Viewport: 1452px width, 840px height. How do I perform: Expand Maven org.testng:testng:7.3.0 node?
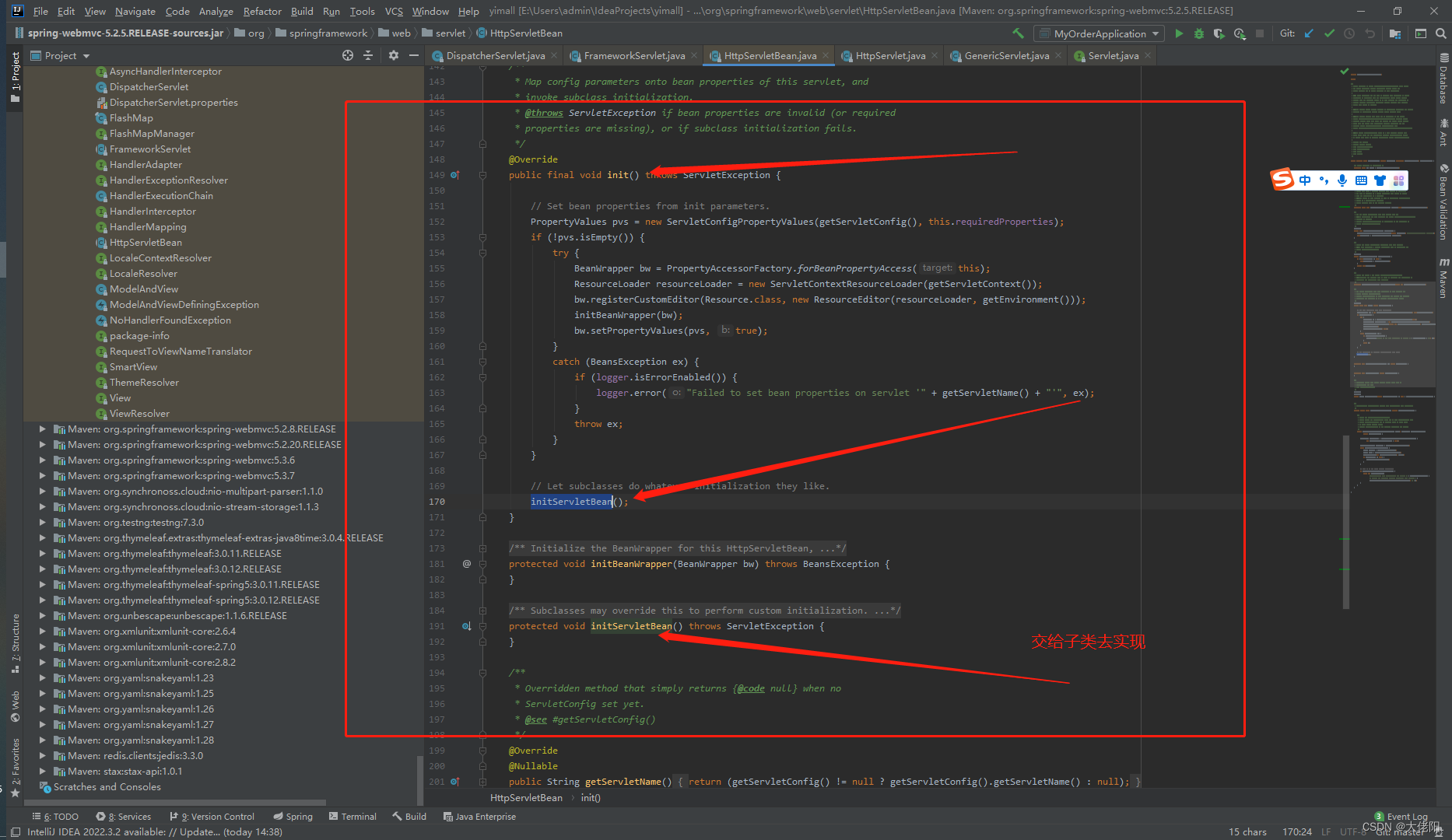[x=42, y=522]
